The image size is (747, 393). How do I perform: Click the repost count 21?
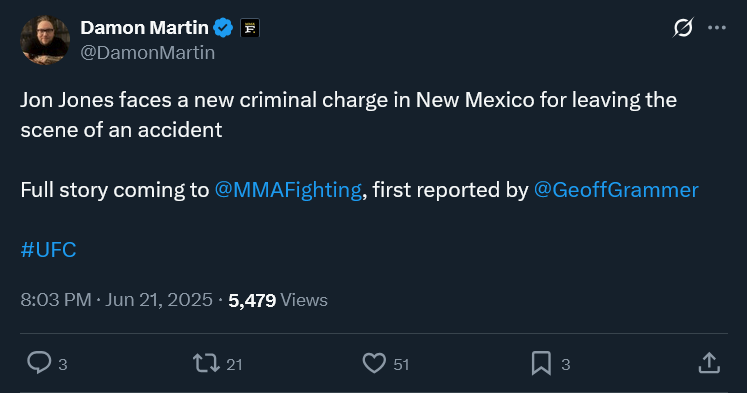point(234,364)
